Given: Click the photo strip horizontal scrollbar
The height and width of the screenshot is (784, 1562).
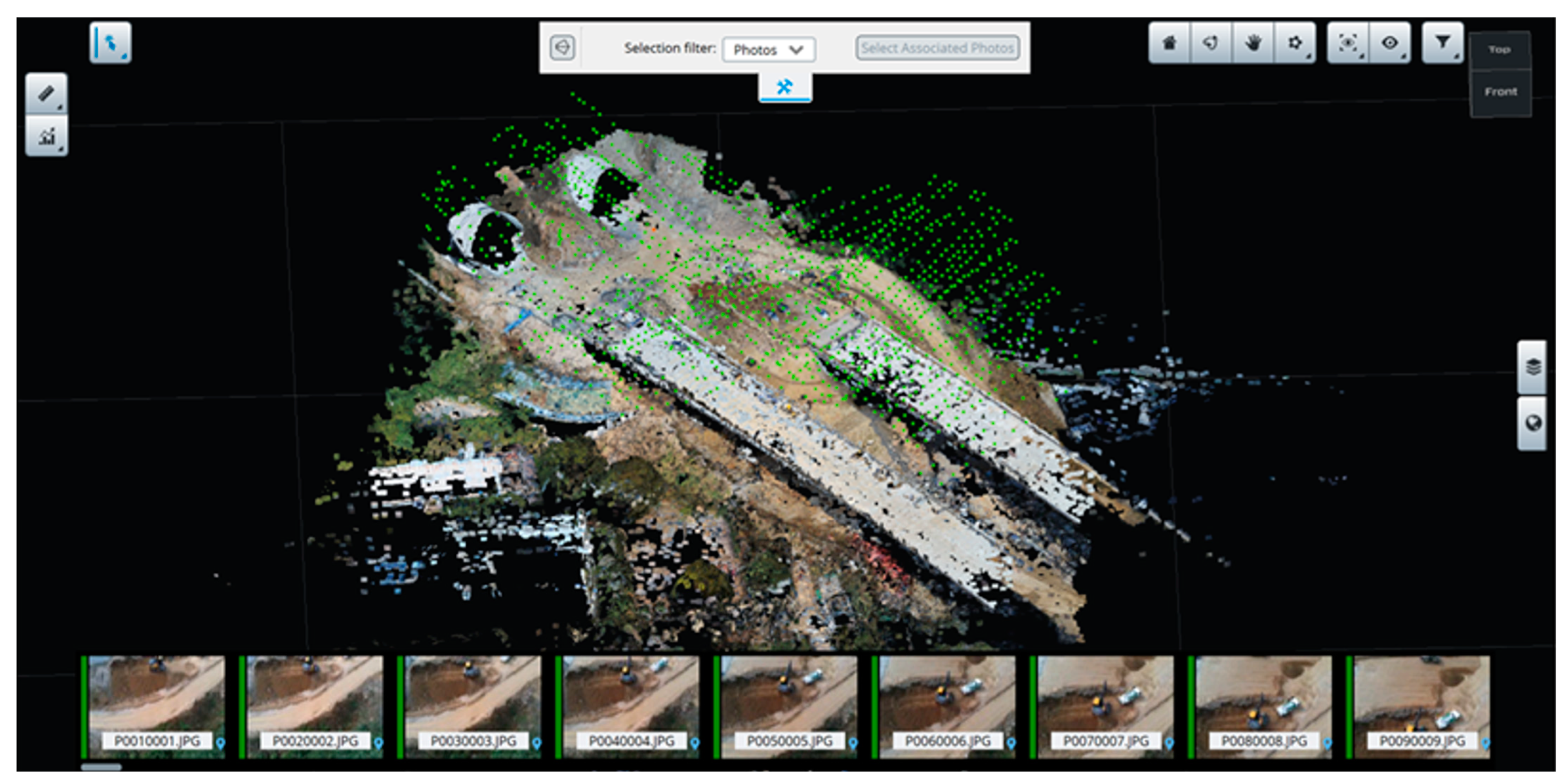Looking at the screenshot, I should 101,767.
